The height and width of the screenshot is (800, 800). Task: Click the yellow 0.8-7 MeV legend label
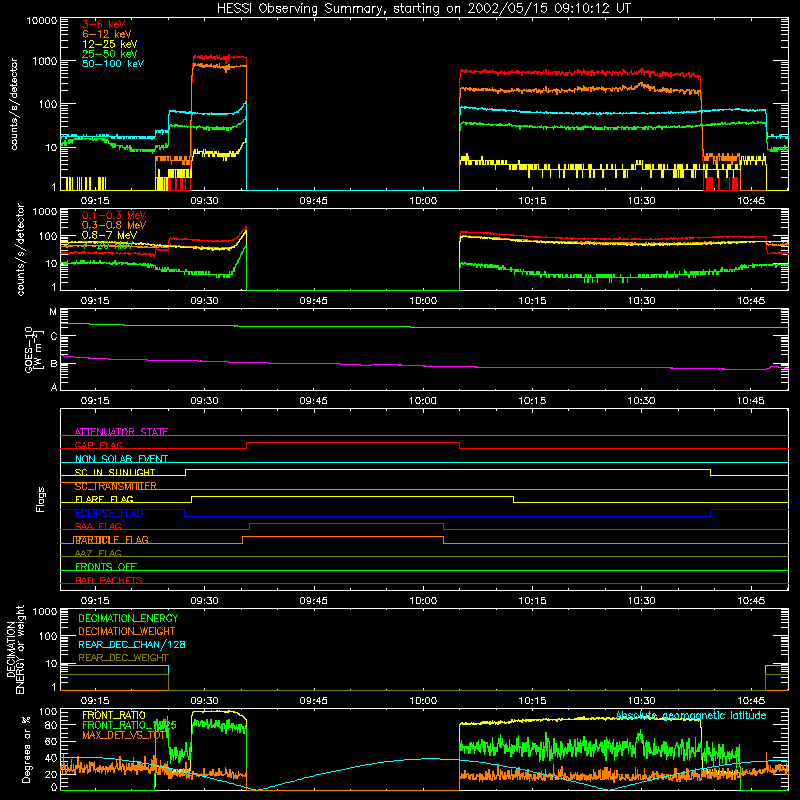click(109, 235)
